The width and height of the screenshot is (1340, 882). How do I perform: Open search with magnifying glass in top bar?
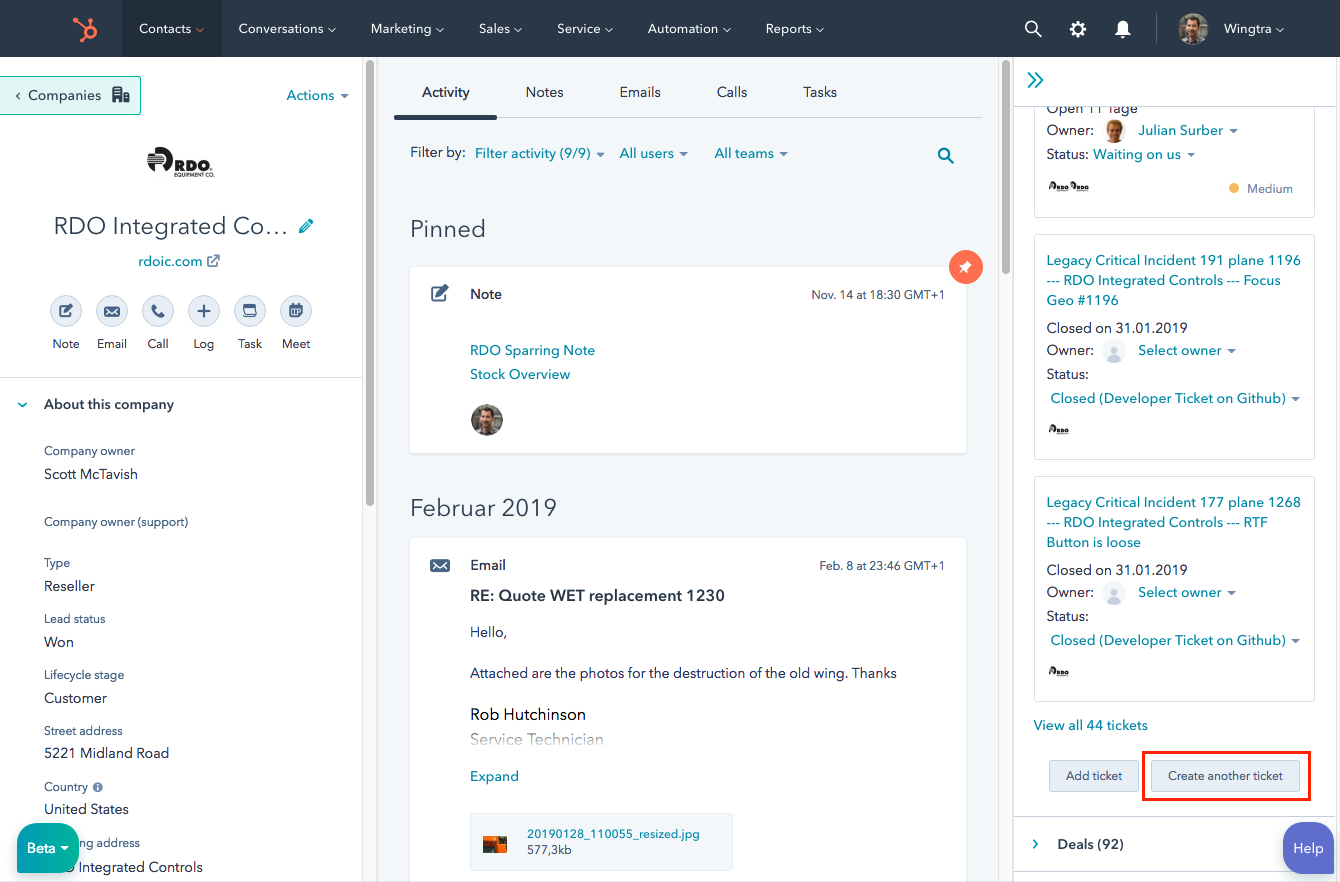pyautogui.click(x=1033, y=29)
